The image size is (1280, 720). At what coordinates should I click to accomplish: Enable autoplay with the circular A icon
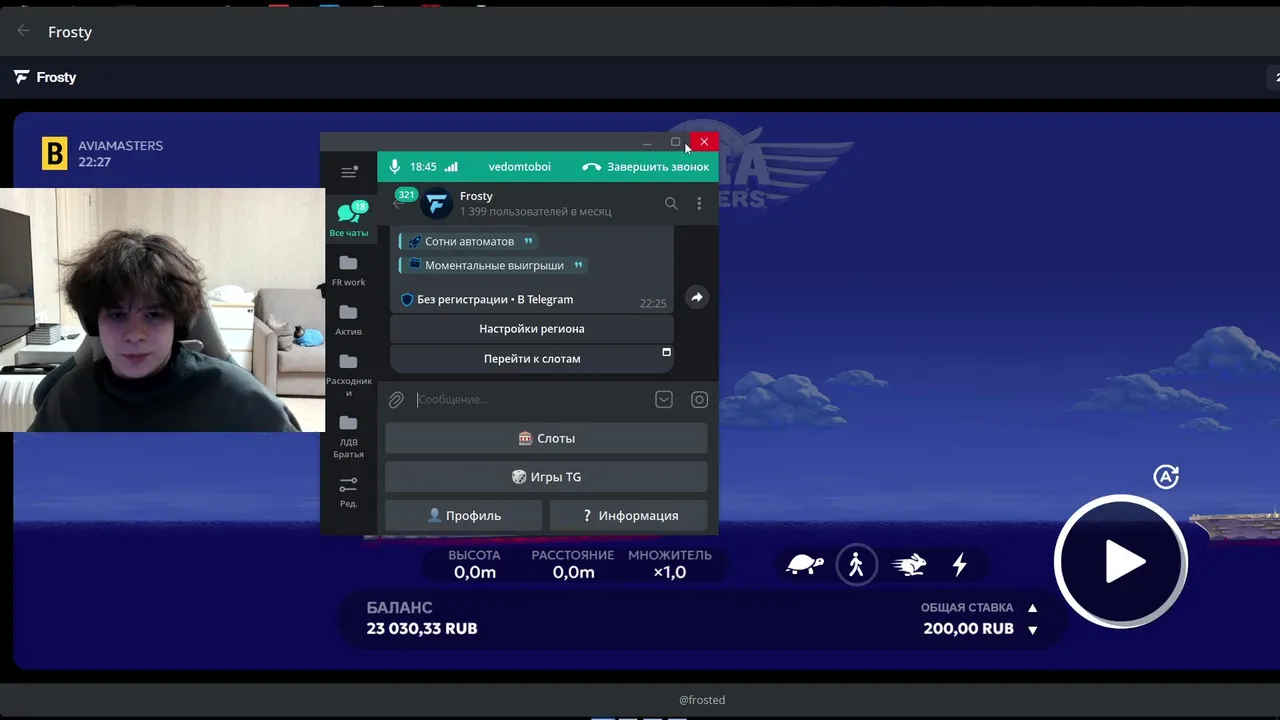pos(1166,477)
